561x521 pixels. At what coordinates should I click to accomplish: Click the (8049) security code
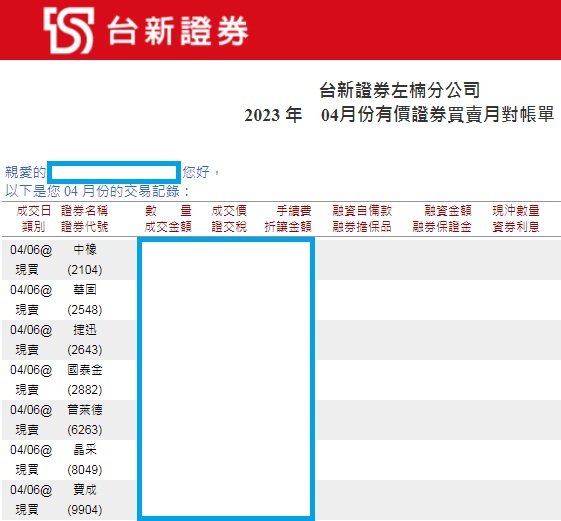(85, 470)
